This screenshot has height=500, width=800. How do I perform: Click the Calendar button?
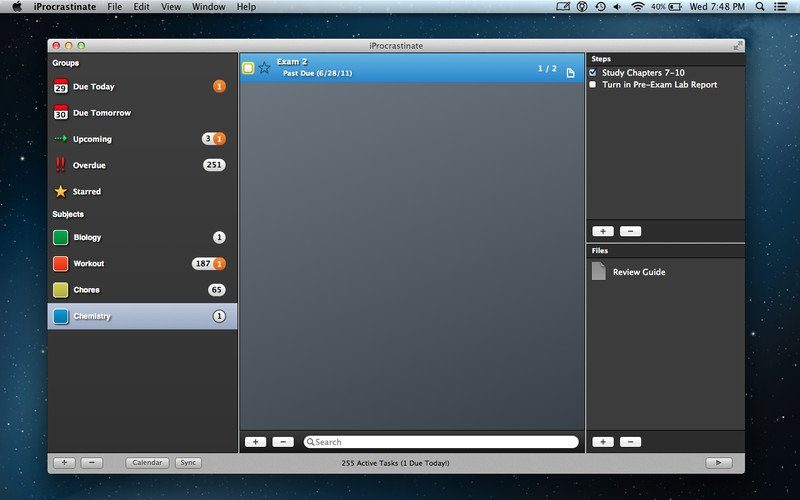click(147, 463)
